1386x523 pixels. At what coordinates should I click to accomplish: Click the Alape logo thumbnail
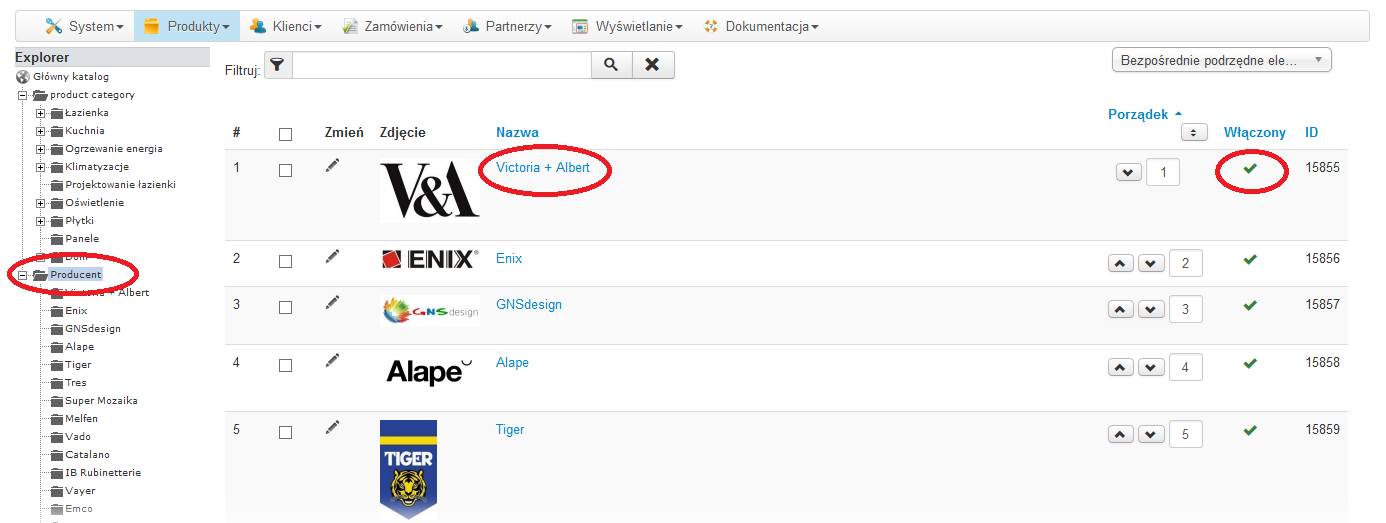430,372
